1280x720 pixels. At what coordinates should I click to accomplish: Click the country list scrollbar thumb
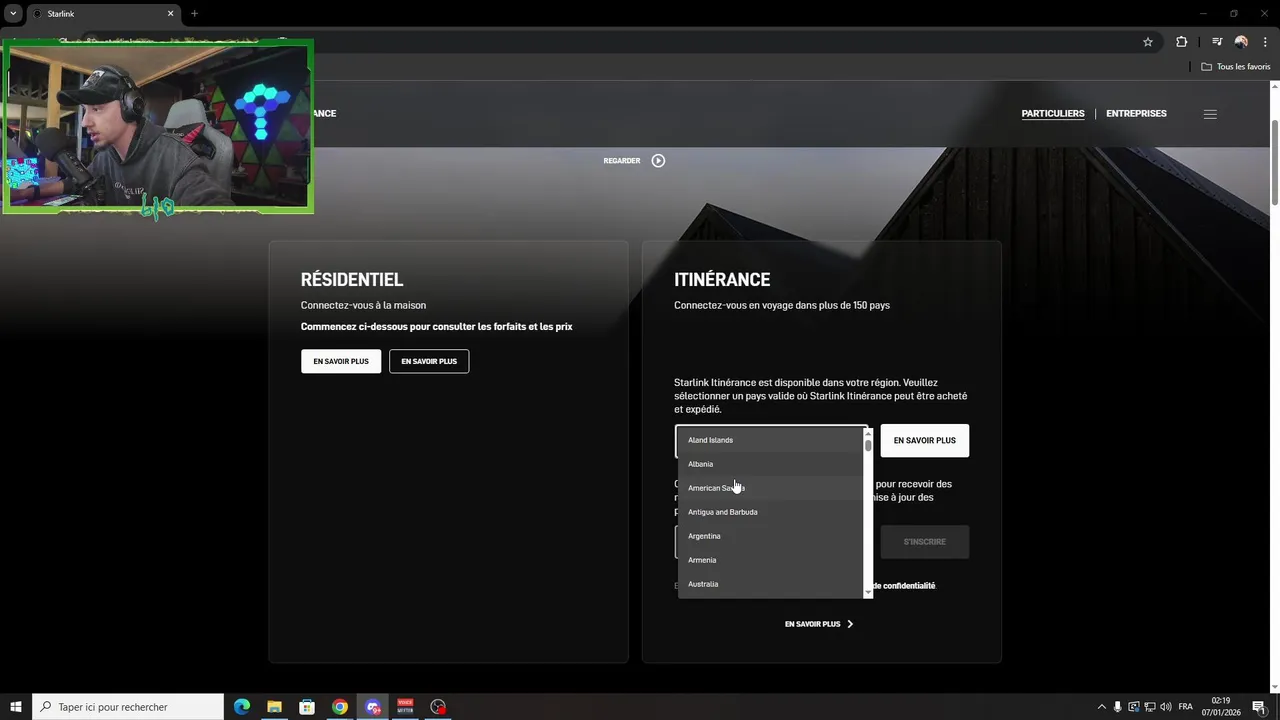[868, 445]
